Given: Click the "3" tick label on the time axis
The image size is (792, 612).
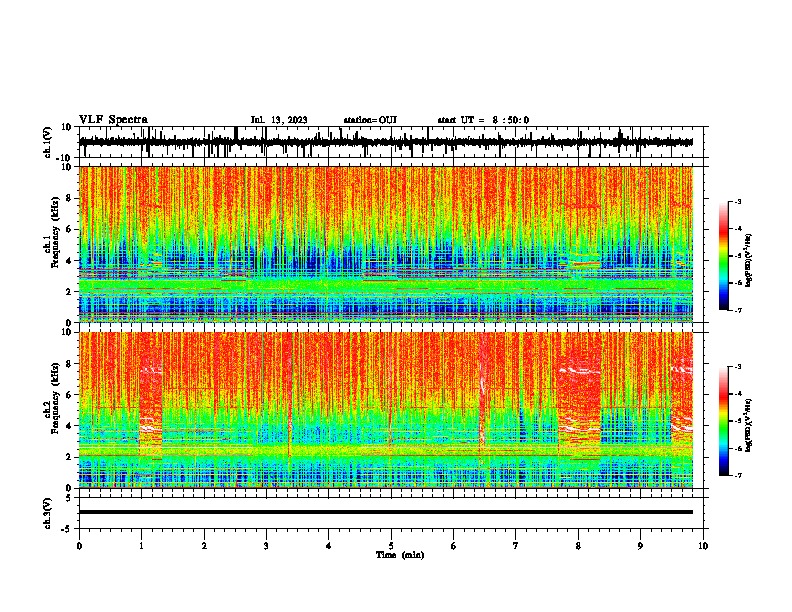Looking at the screenshot, I should click(266, 546).
